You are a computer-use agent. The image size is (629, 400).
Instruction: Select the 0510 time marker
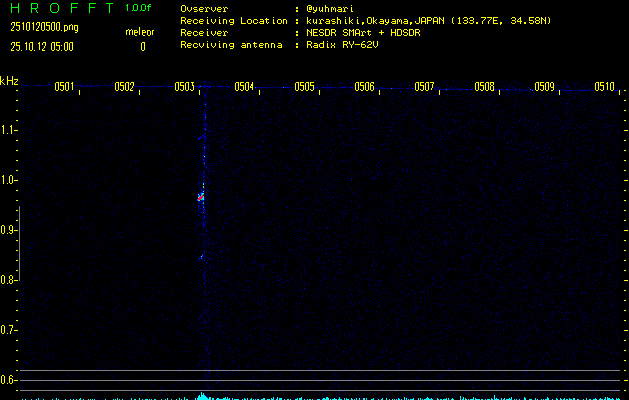(604, 87)
